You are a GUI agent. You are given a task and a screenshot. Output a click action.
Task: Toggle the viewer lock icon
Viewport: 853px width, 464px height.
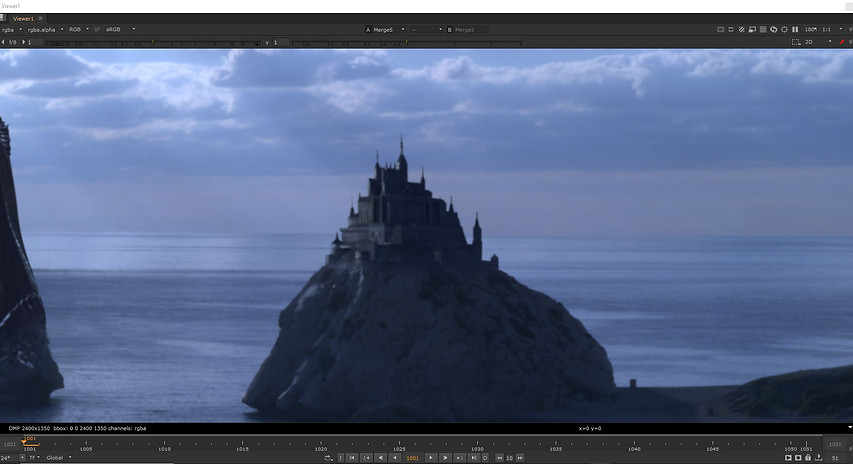click(x=808, y=458)
